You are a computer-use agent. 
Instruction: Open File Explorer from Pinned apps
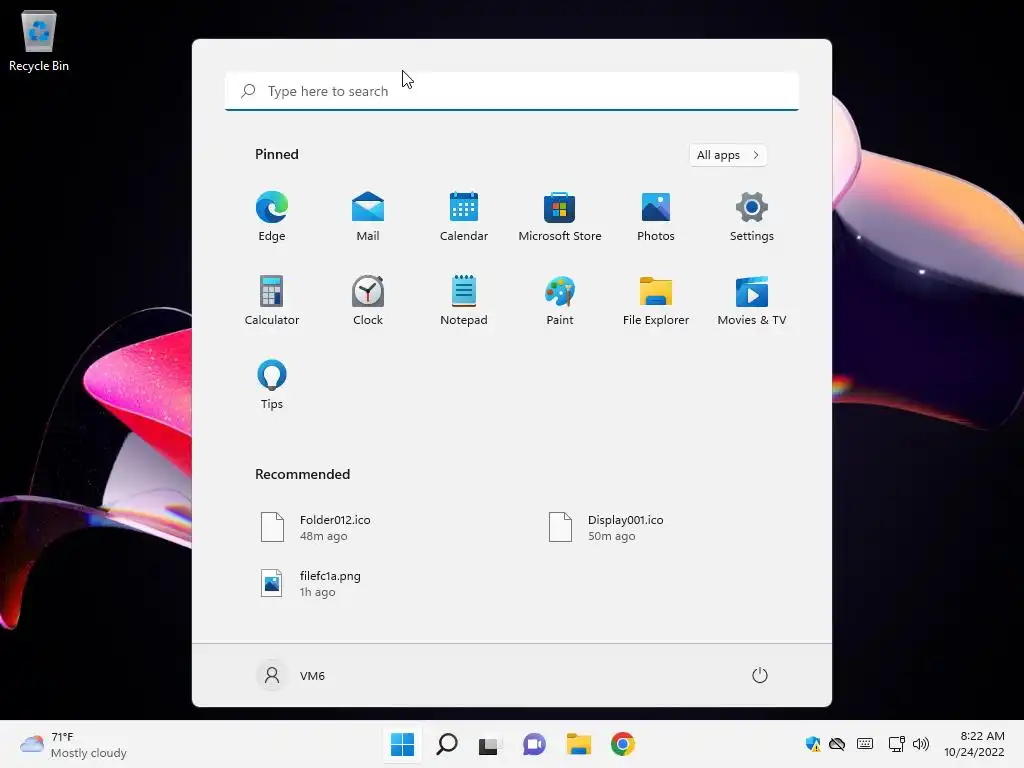656,300
